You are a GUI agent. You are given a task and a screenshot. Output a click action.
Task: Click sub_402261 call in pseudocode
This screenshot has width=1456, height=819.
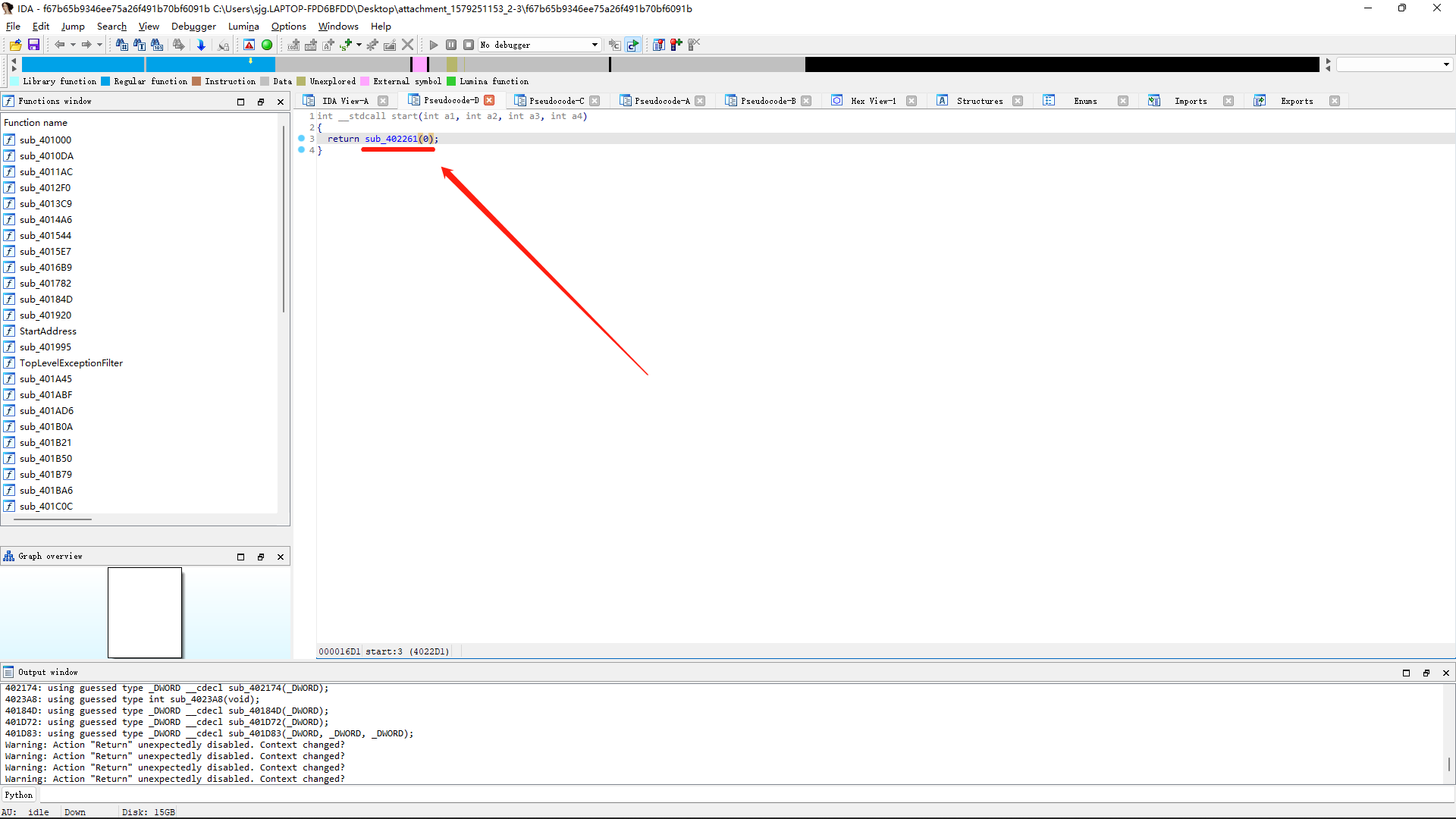[391, 139]
